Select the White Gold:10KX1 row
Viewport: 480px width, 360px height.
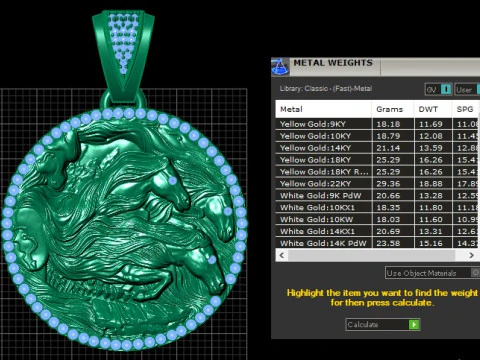click(x=377, y=208)
